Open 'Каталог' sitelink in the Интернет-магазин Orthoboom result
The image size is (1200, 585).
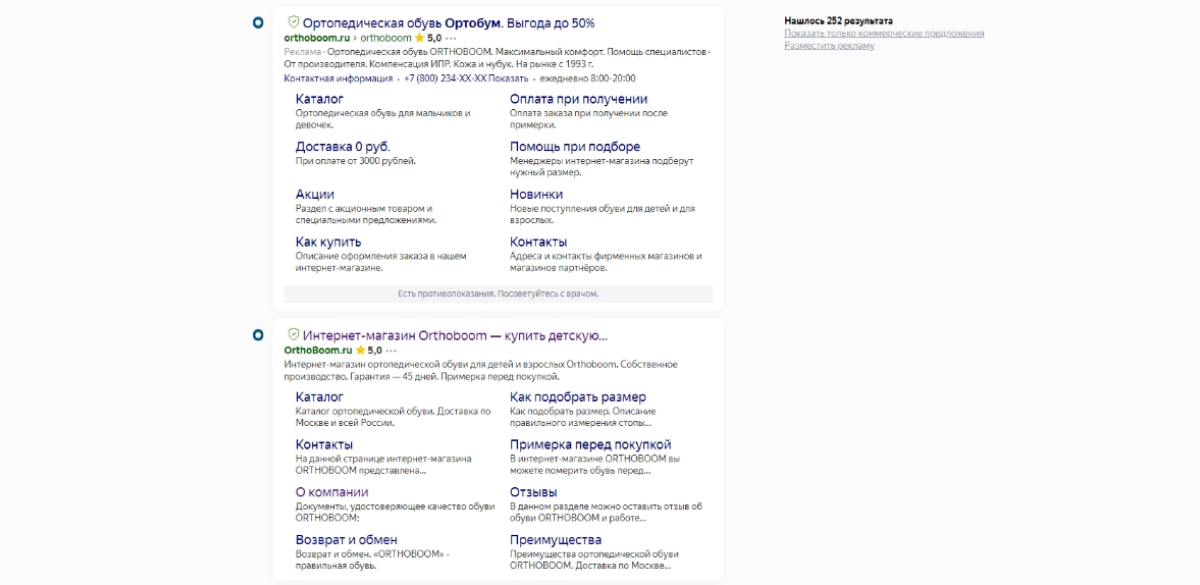point(320,397)
